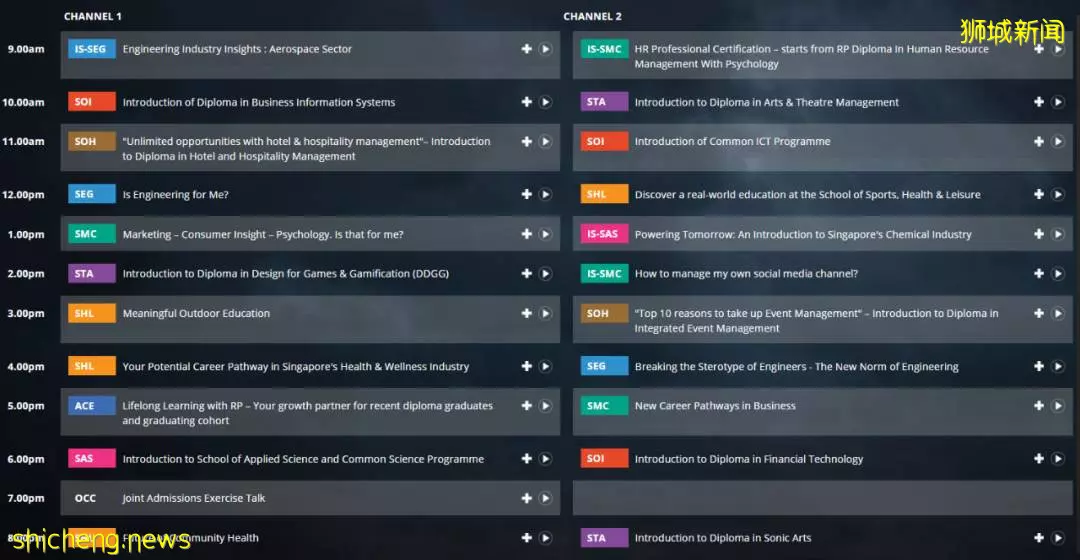This screenshot has width=1080, height=560.
Task: Add Breaking the Stereotype of Engineers session plus
Action: [1039, 366]
